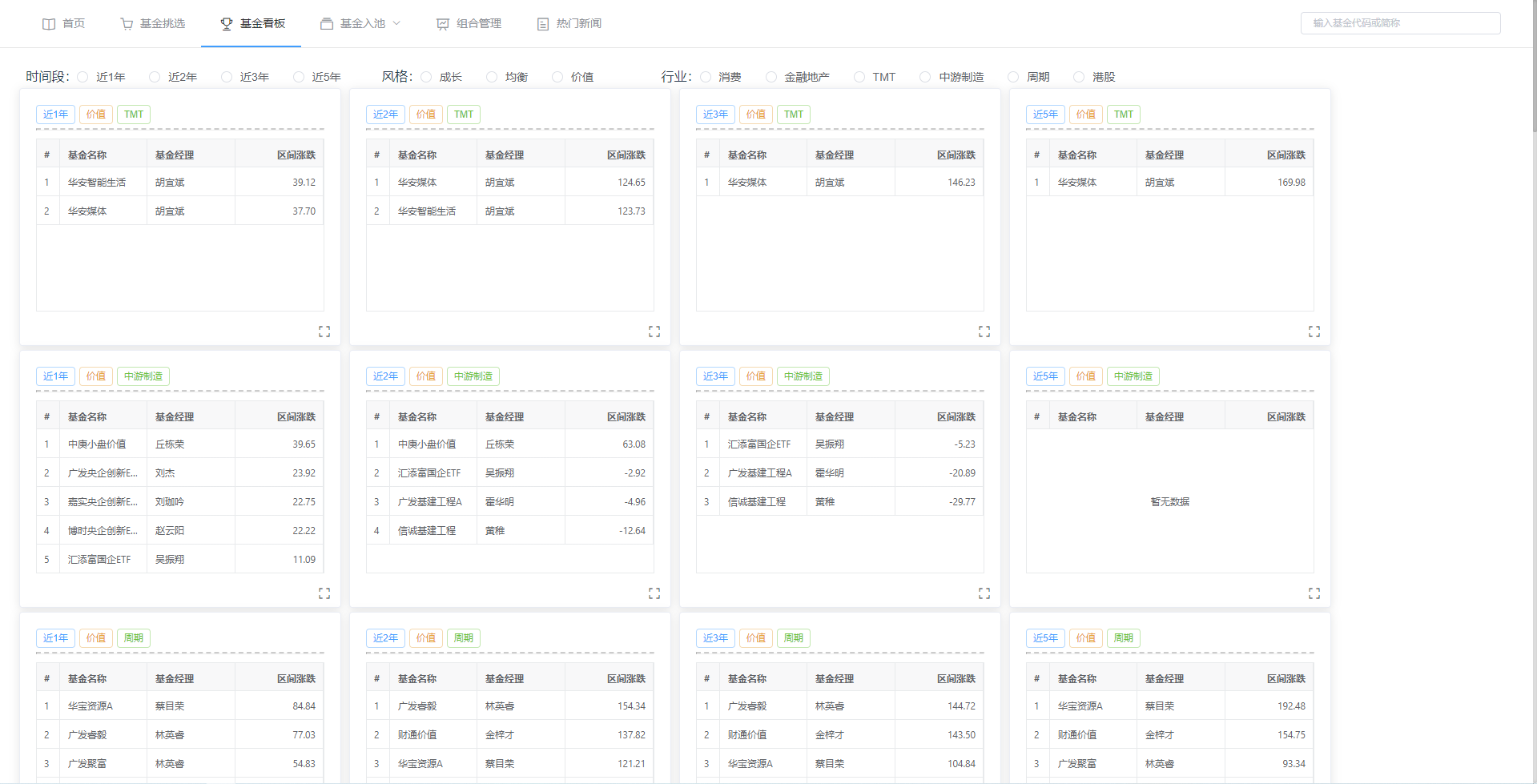Click the 基金入池 box icon
This screenshot has width=1537, height=784.
(327, 24)
